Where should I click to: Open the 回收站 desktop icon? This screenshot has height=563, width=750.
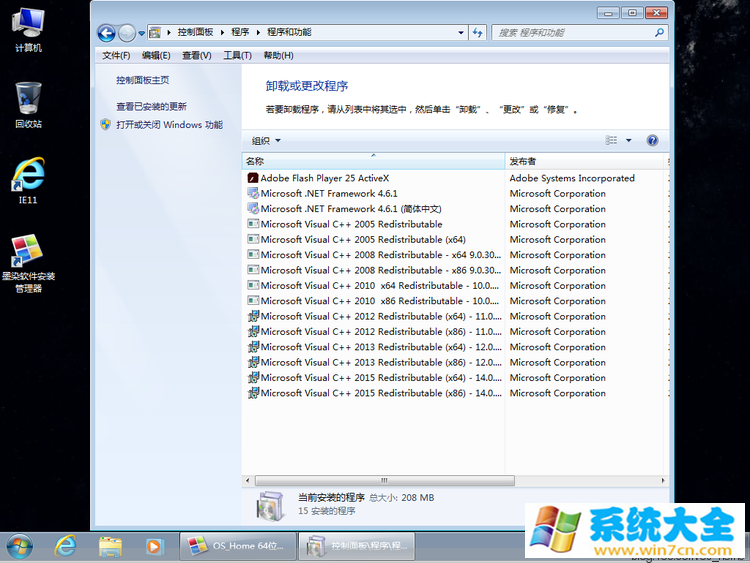[28, 105]
